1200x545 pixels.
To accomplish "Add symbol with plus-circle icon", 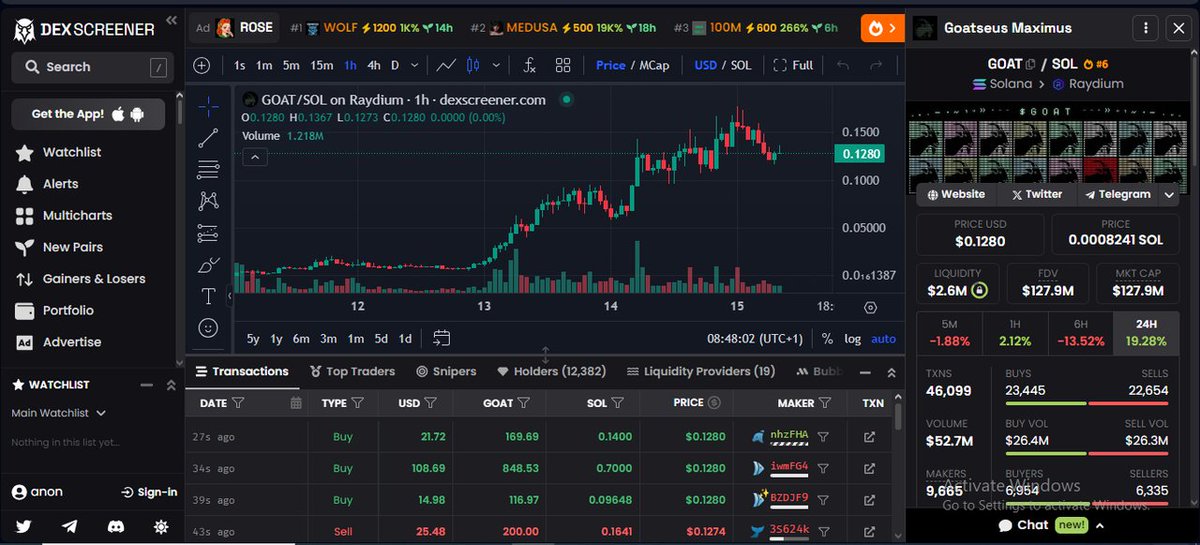I will (x=202, y=66).
